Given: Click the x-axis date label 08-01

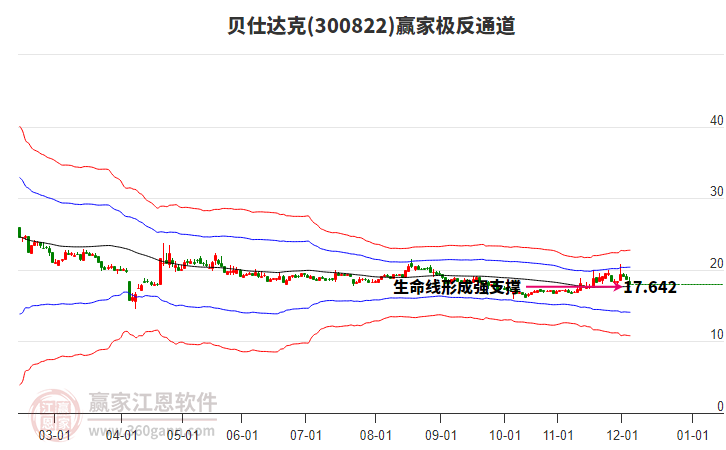Looking at the screenshot, I should (x=376, y=436).
